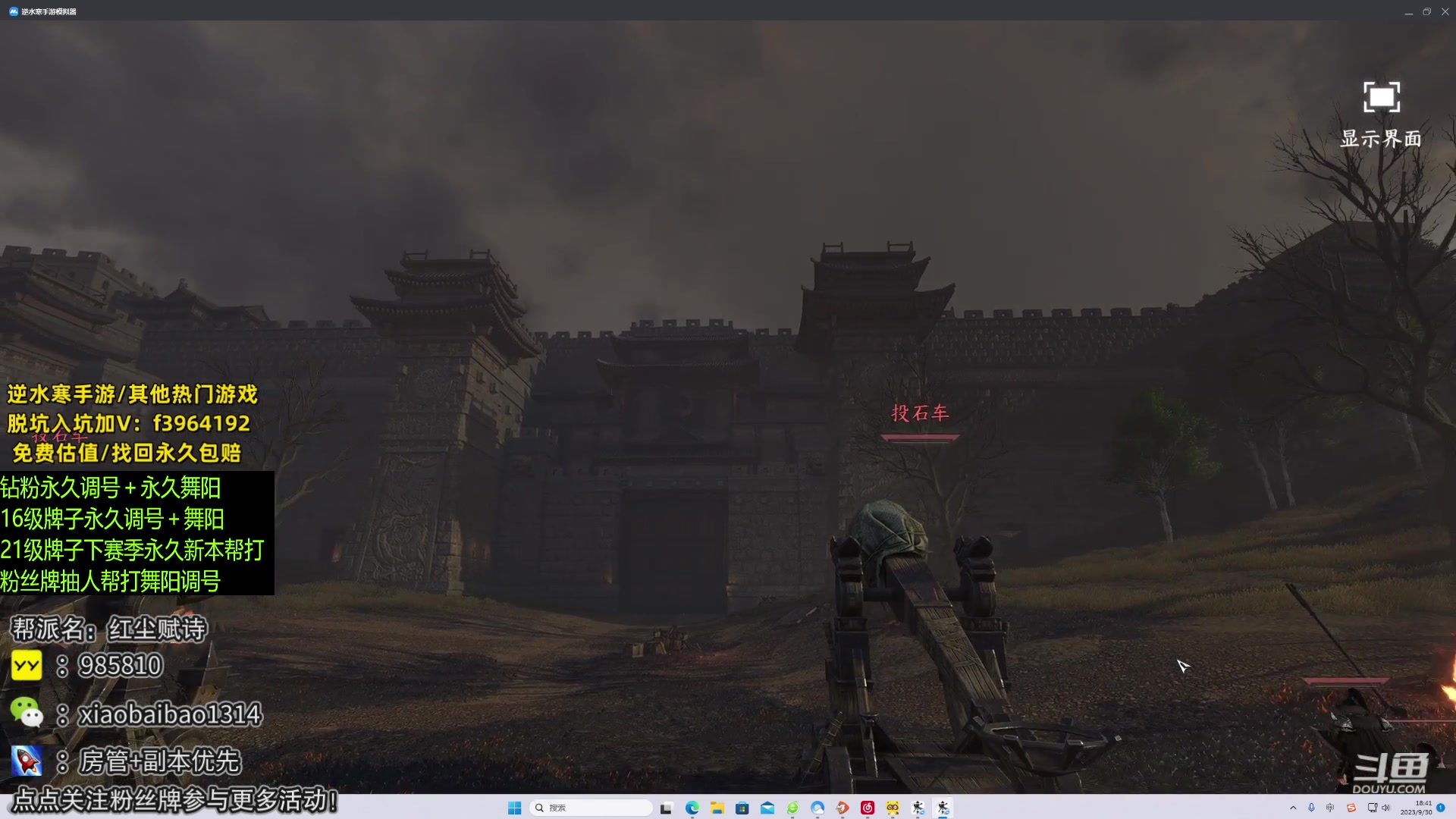
Task: Select WeChat ID xiaobaibao1314
Action: click(170, 714)
